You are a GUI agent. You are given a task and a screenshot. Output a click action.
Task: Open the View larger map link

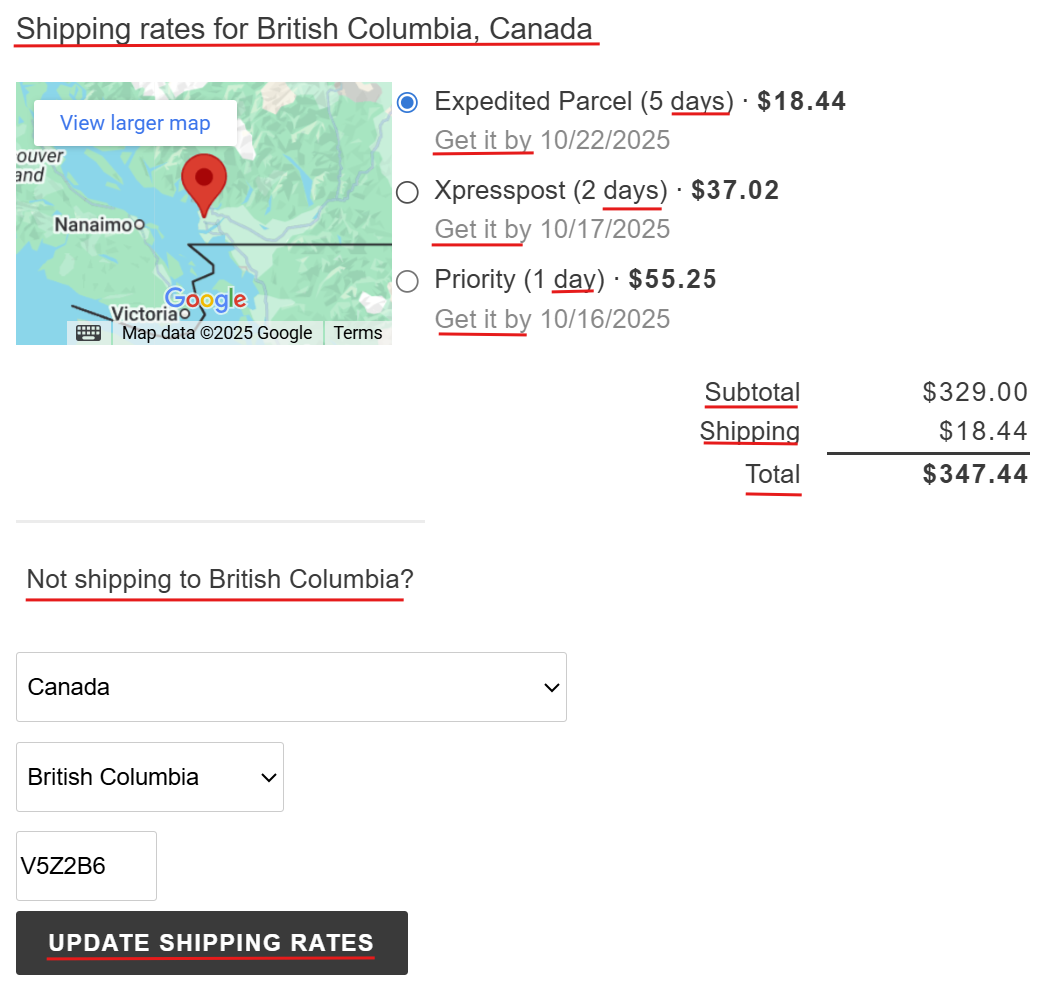(x=135, y=123)
